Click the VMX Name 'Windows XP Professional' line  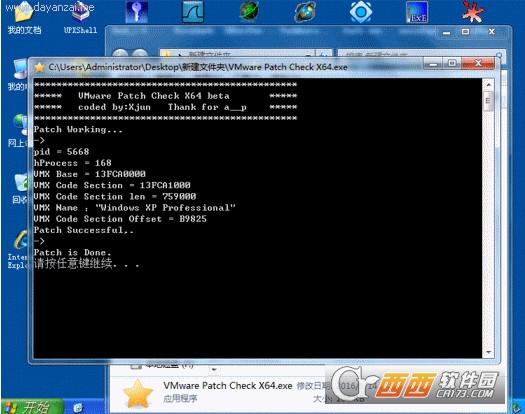point(135,208)
